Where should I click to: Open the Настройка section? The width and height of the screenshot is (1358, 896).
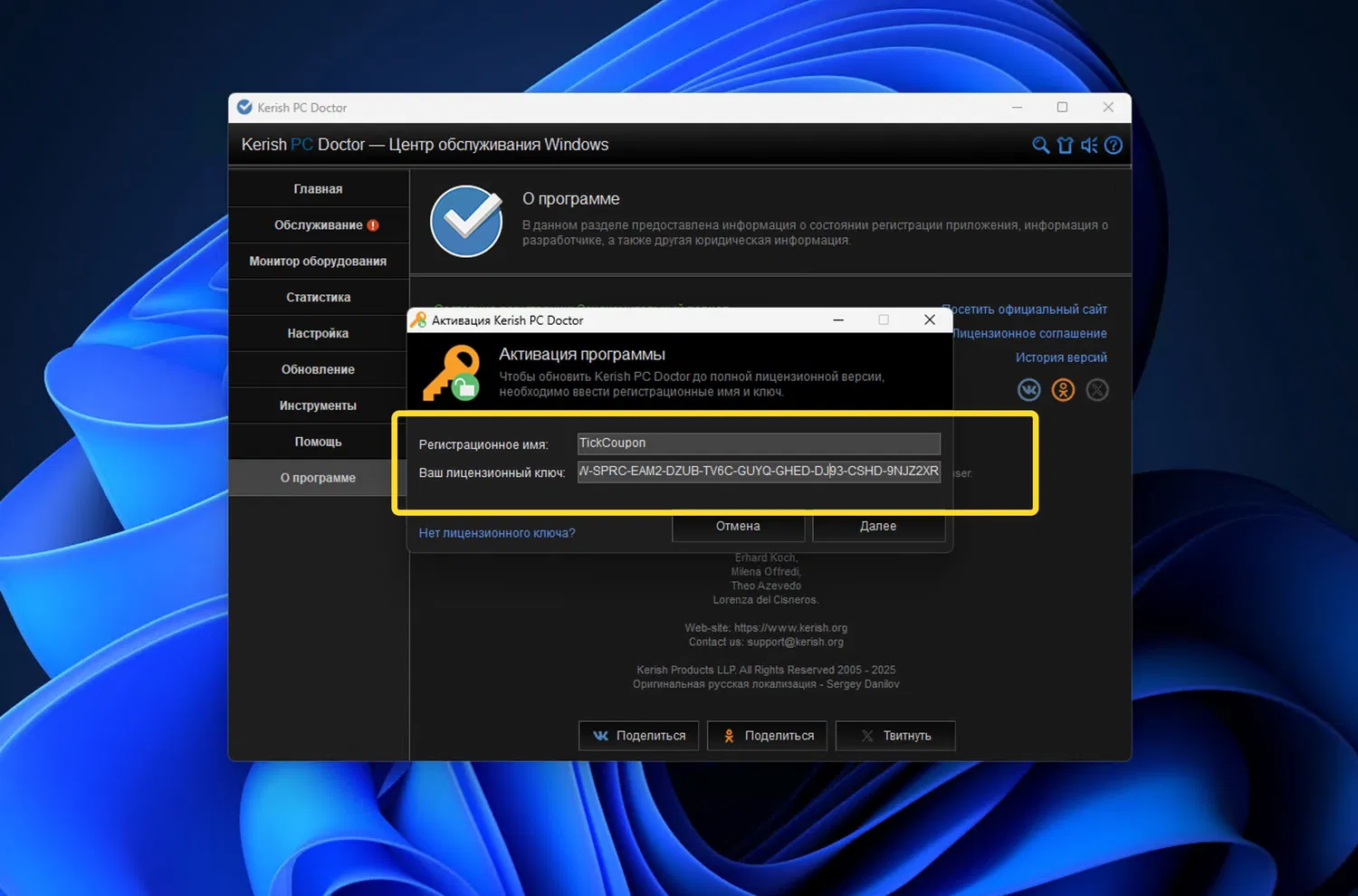(319, 334)
